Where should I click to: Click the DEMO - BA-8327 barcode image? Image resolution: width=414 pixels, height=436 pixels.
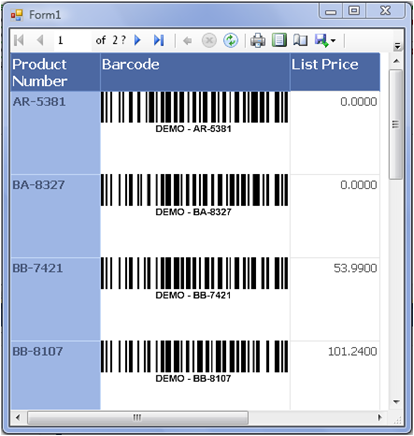click(x=194, y=196)
